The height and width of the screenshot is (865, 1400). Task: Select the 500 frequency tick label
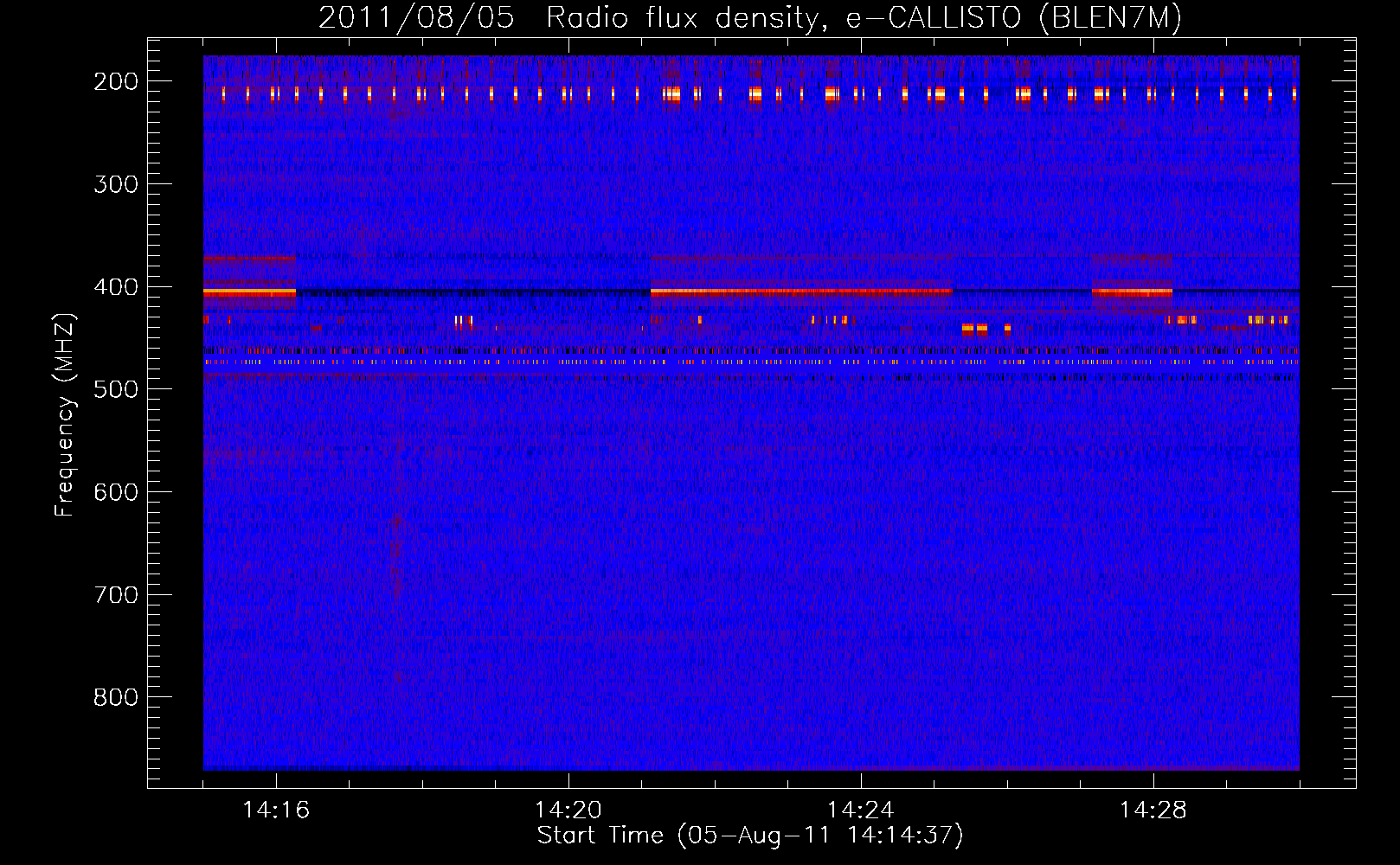tap(116, 389)
